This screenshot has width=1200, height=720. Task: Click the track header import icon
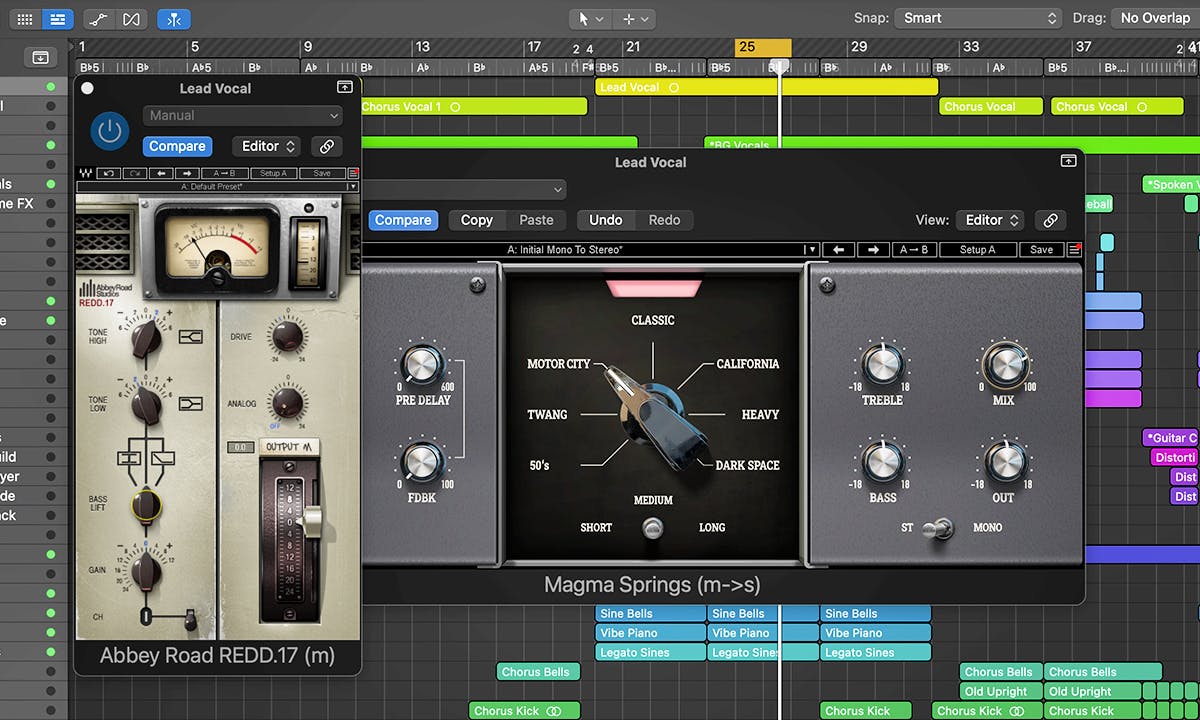pyautogui.click(x=40, y=58)
